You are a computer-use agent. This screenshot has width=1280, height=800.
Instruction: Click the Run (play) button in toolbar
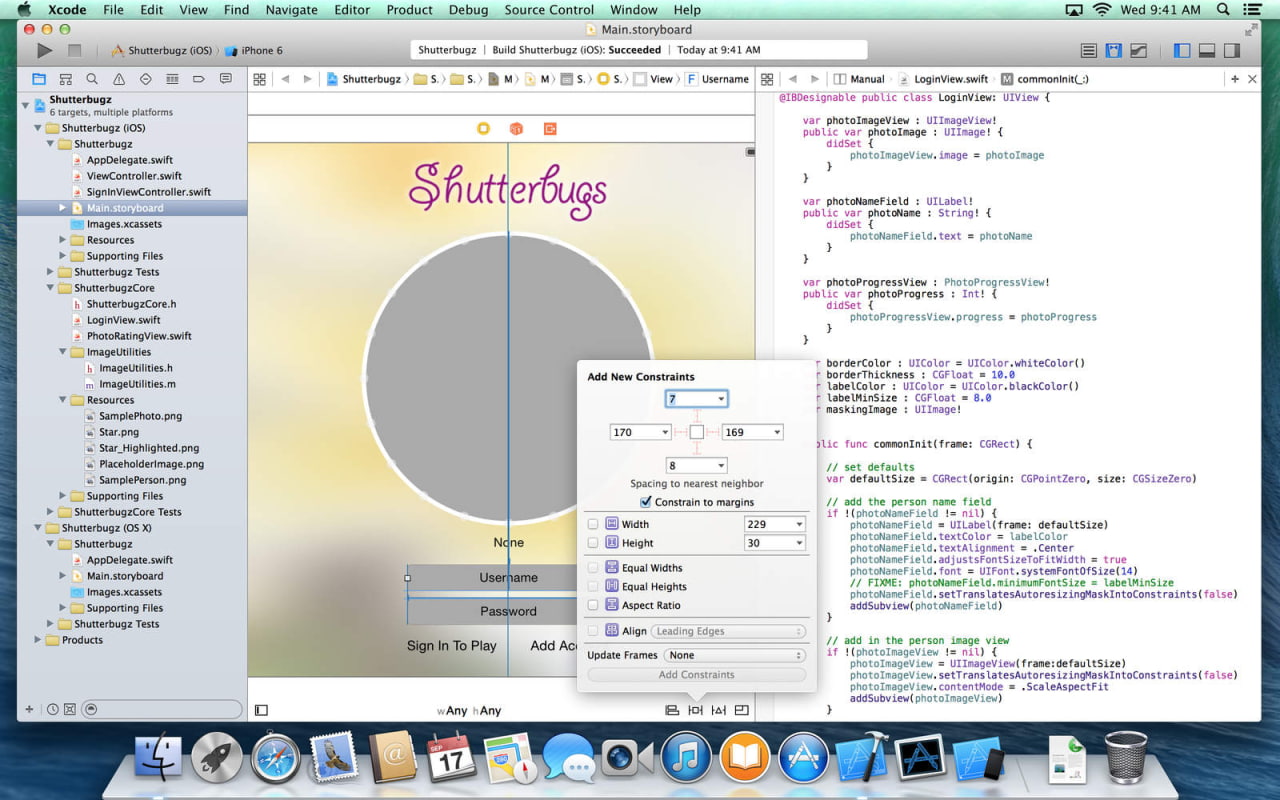click(x=44, y=50)
